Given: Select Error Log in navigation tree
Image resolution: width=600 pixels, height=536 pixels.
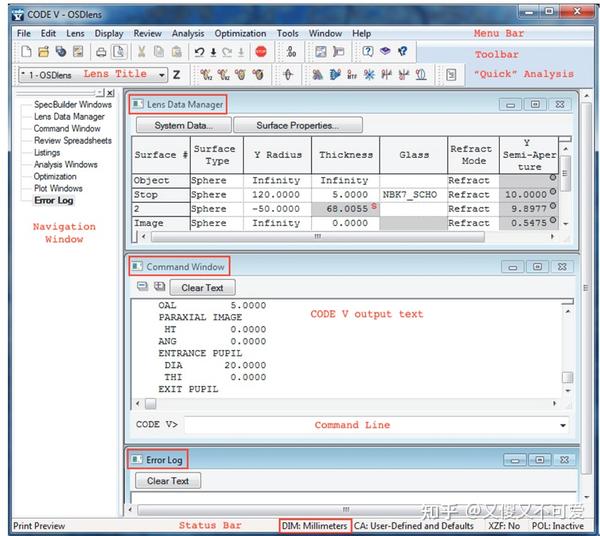Looking at the screenshot, I should click(54, 200).
